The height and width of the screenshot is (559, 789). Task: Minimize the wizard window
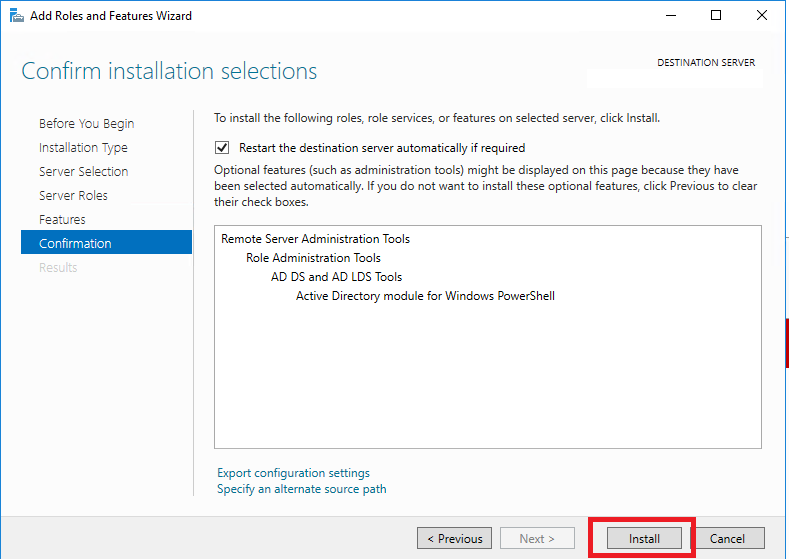pos(671,16)
